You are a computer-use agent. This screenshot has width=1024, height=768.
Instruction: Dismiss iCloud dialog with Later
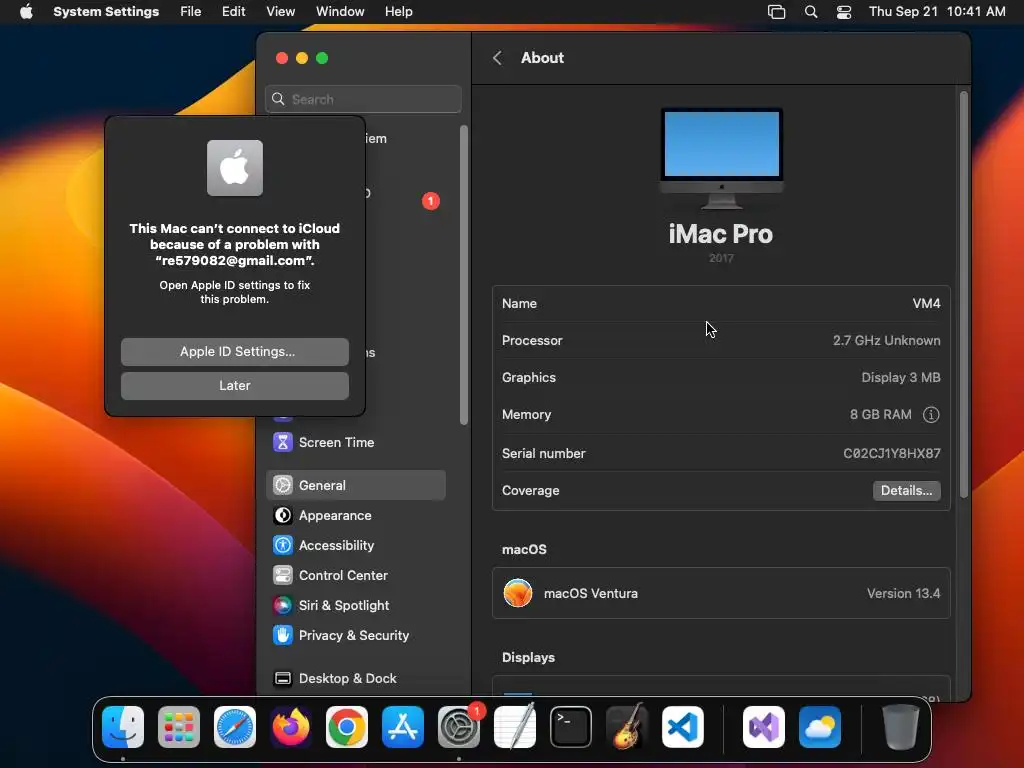point(235,385)
